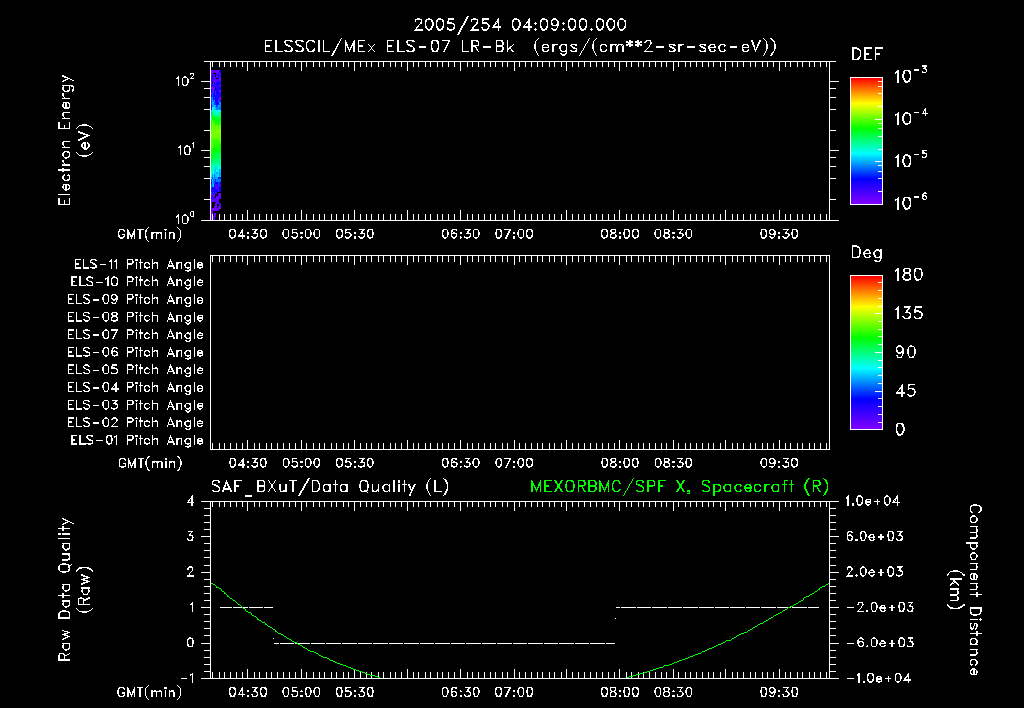
Task: Click the Electron Energy (eV) axis label
Action: [x=74, y=140]
